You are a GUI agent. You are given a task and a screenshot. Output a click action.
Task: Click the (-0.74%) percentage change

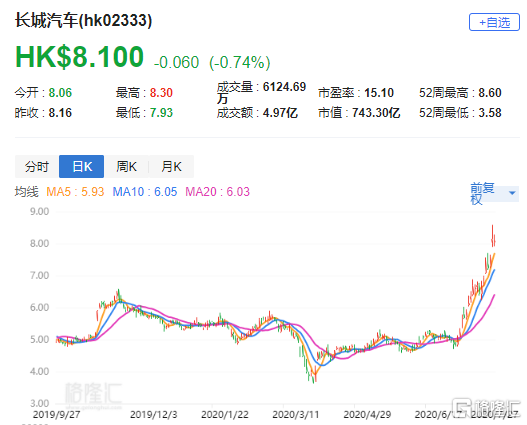point(240,62)
